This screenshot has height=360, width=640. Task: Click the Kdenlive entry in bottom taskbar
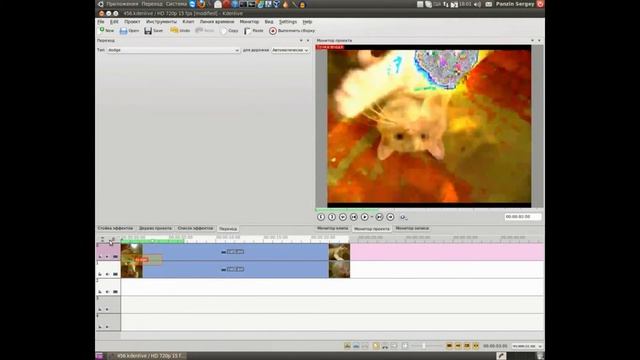tap(147, 356)
